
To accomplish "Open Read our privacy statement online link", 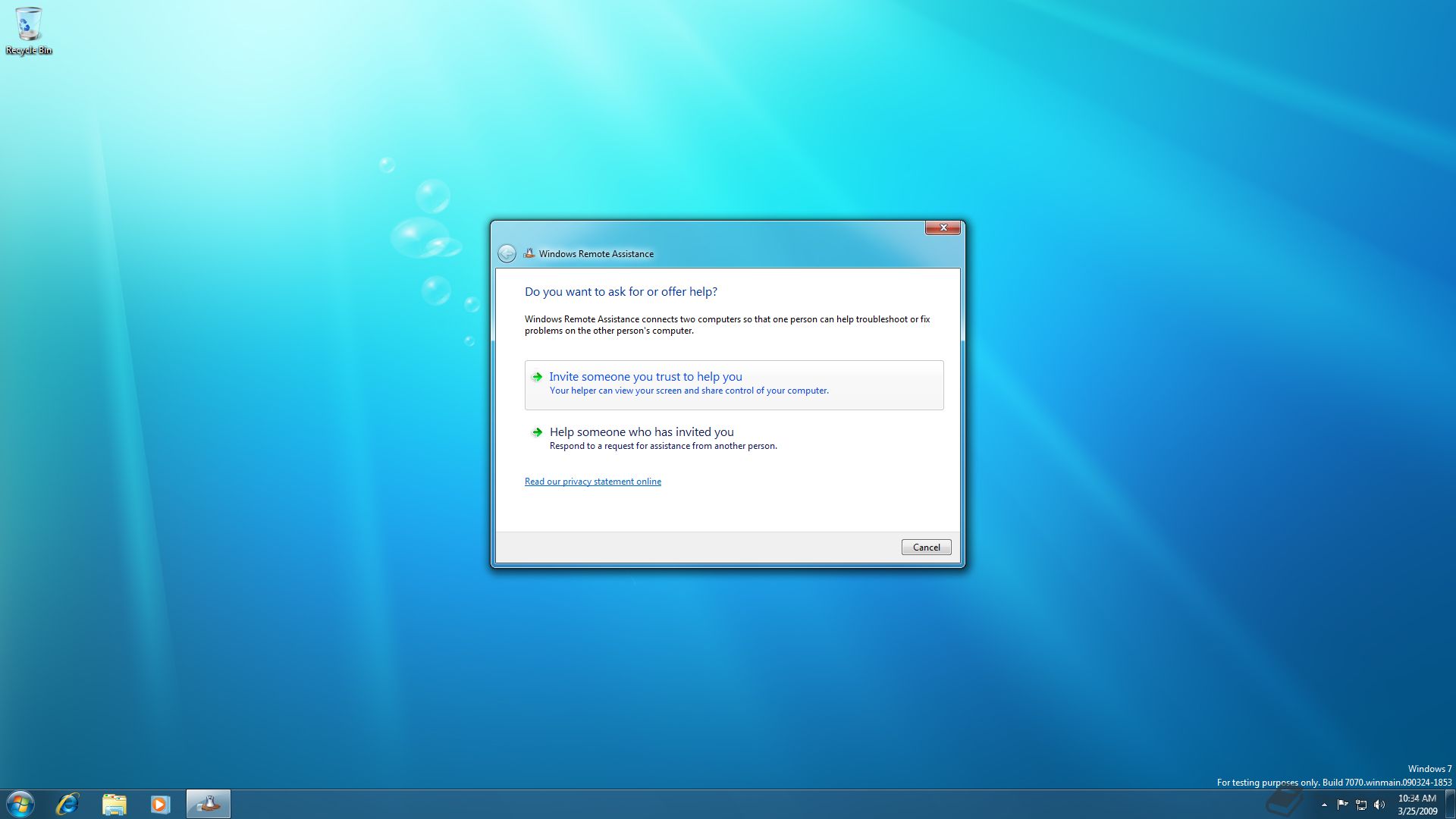I will pos(593,482).
